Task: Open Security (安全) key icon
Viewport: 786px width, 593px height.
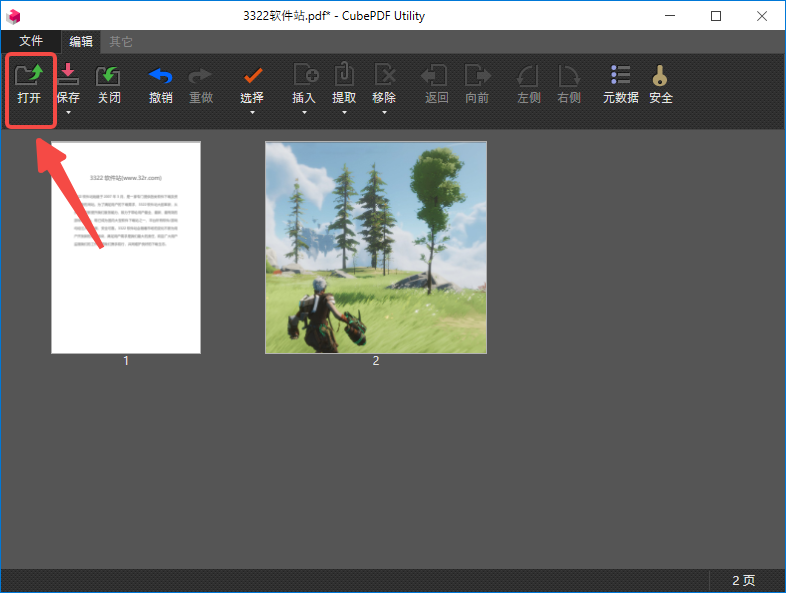Action: click(660, 75)
